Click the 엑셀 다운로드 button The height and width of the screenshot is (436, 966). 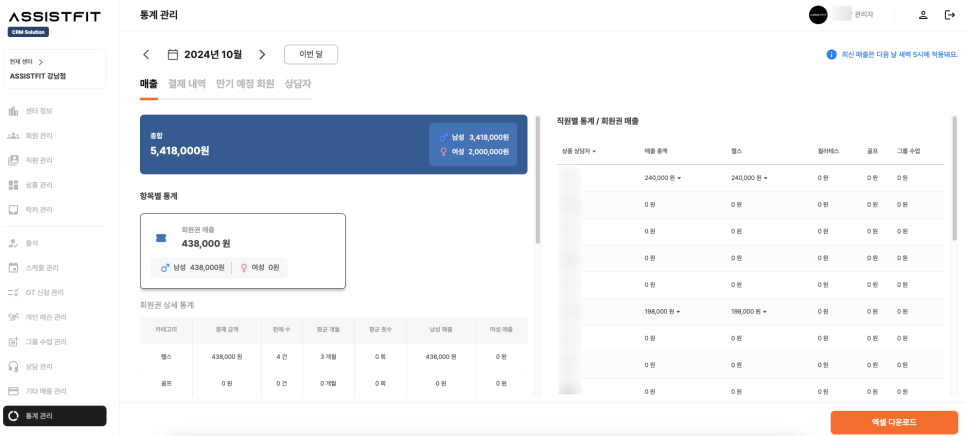tap(893, 422)
